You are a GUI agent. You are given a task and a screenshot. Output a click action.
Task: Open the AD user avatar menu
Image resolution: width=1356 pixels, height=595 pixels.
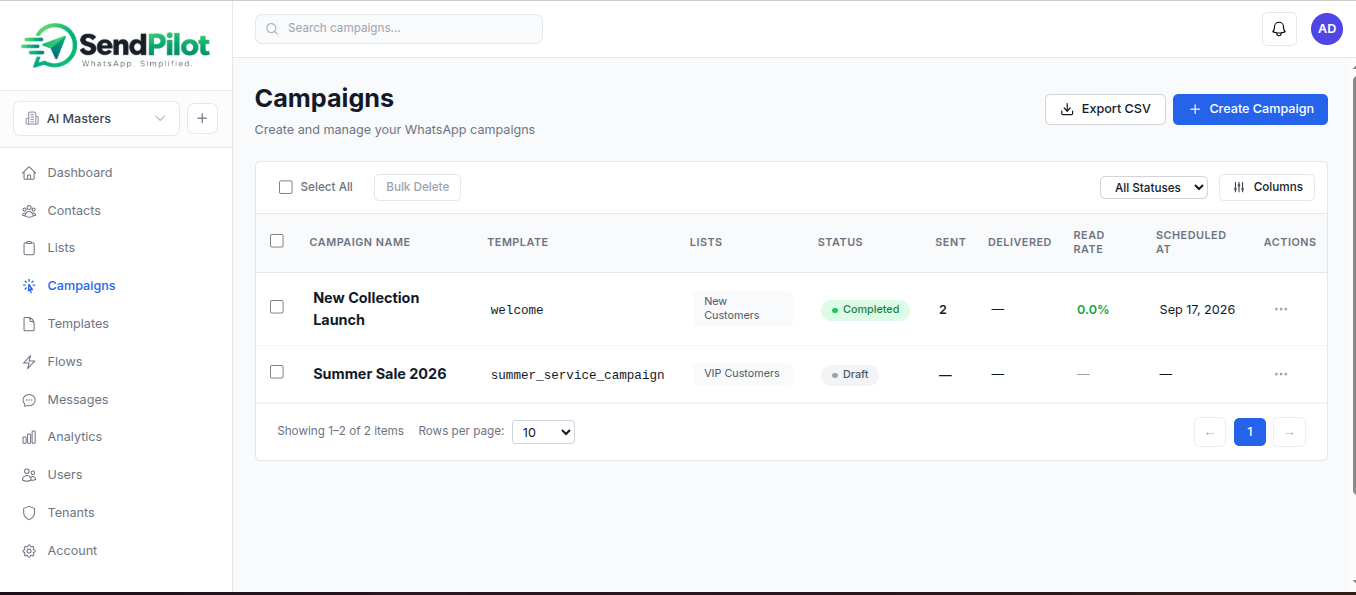(x=1327, y=29)
